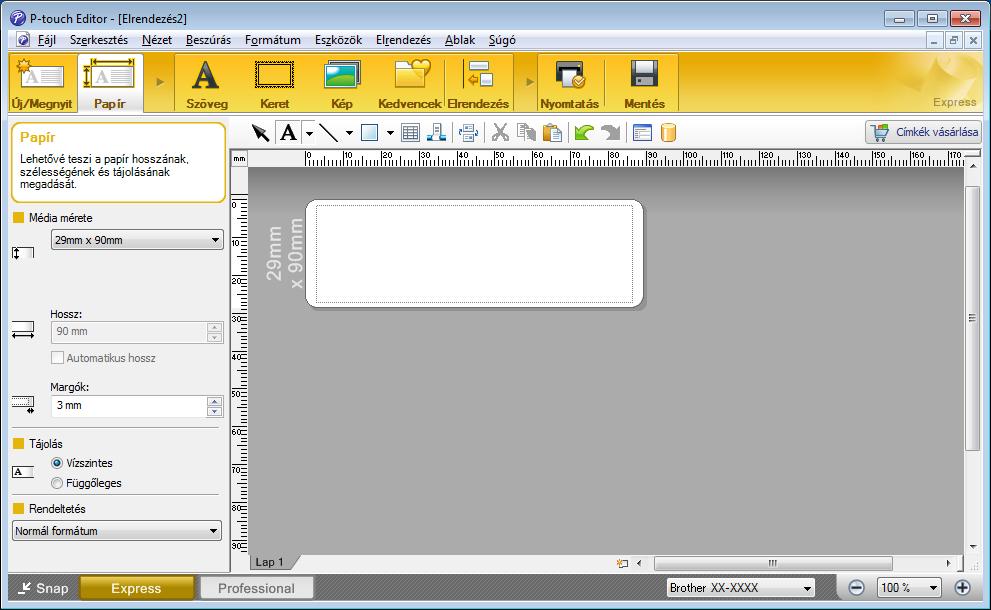
Task: Open the Elrendezés menu in menu bar
Action: coord(403,40)
